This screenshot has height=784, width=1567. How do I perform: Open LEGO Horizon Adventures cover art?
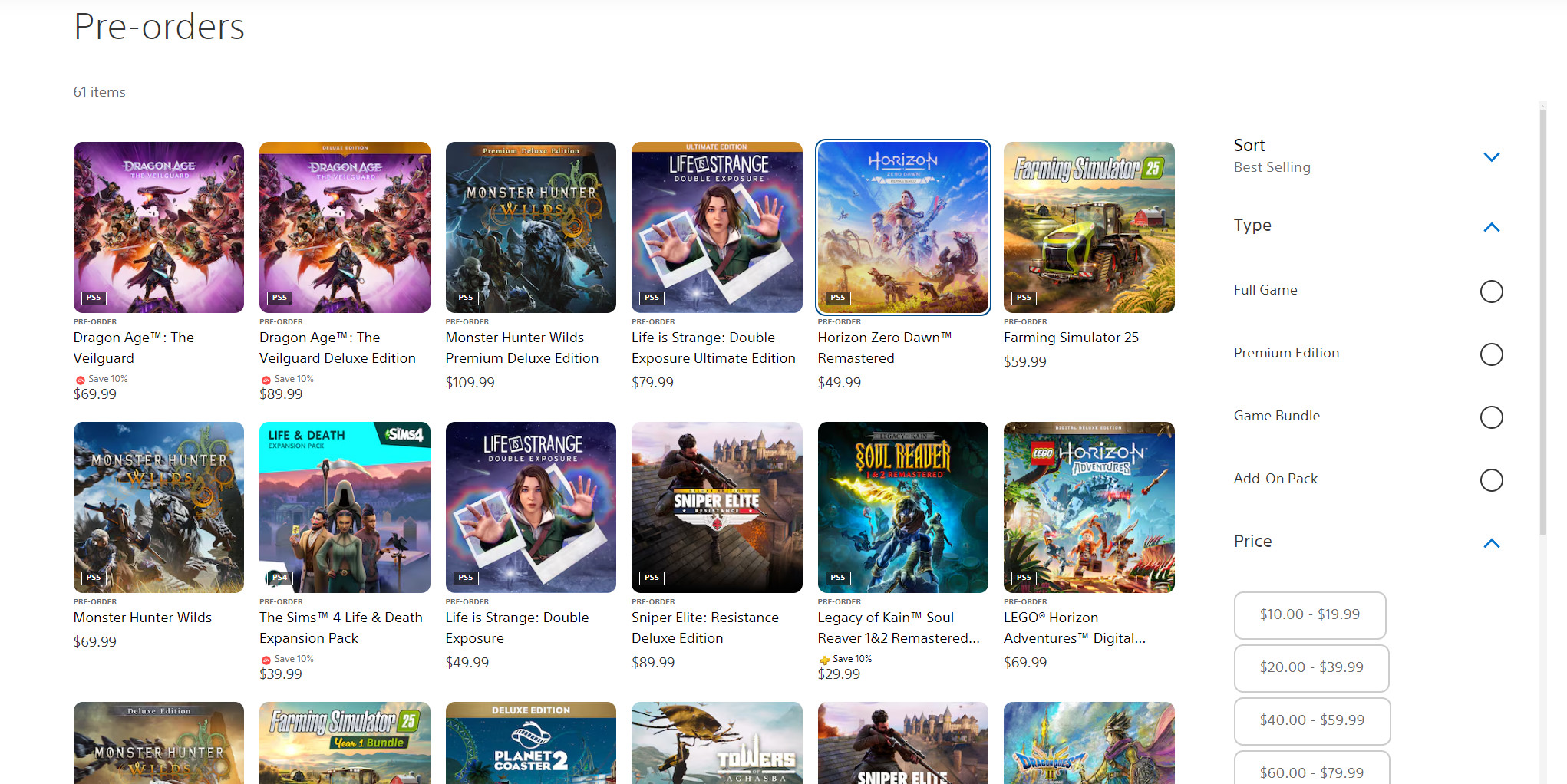1088,507
